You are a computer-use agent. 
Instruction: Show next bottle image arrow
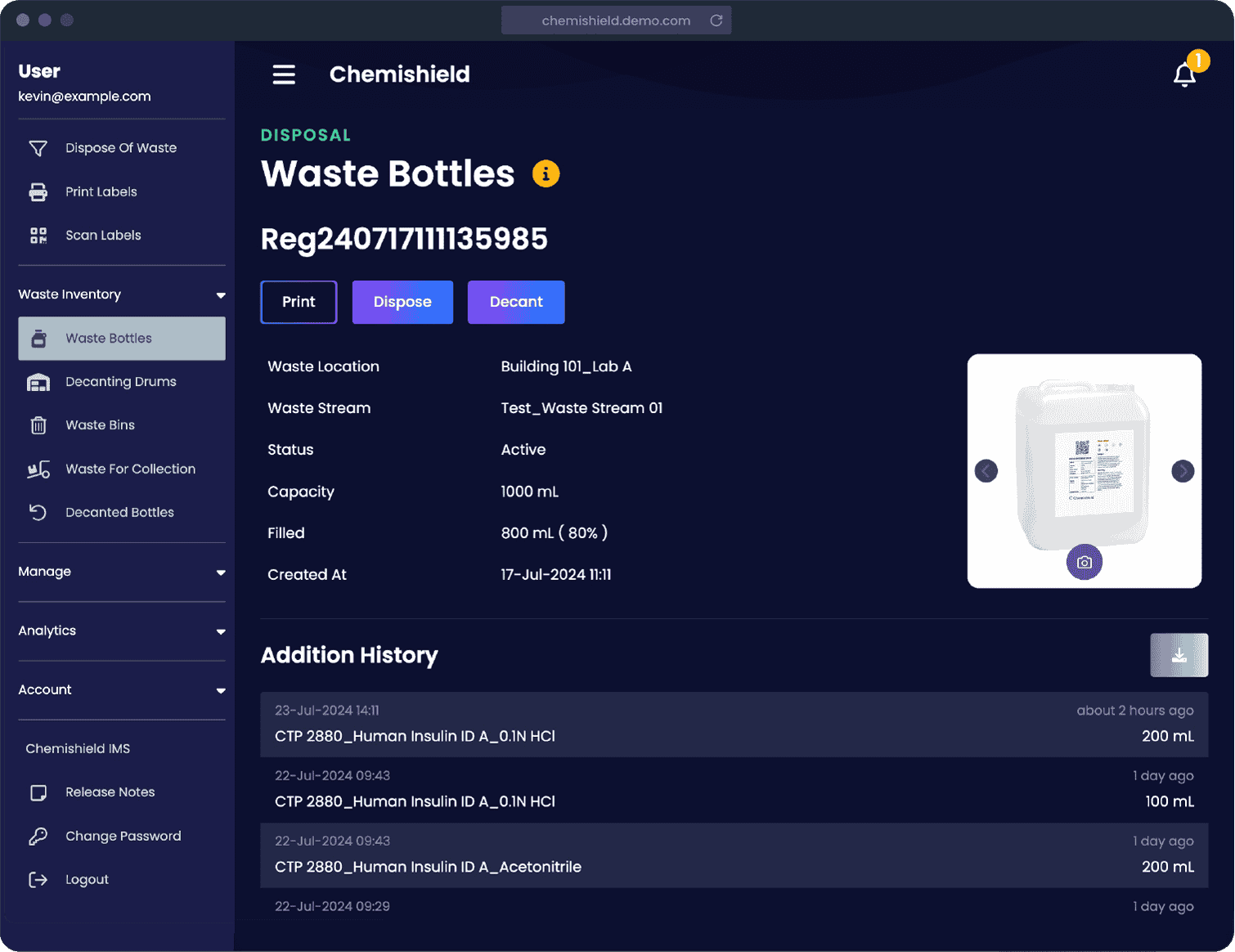pos(1183,471)
